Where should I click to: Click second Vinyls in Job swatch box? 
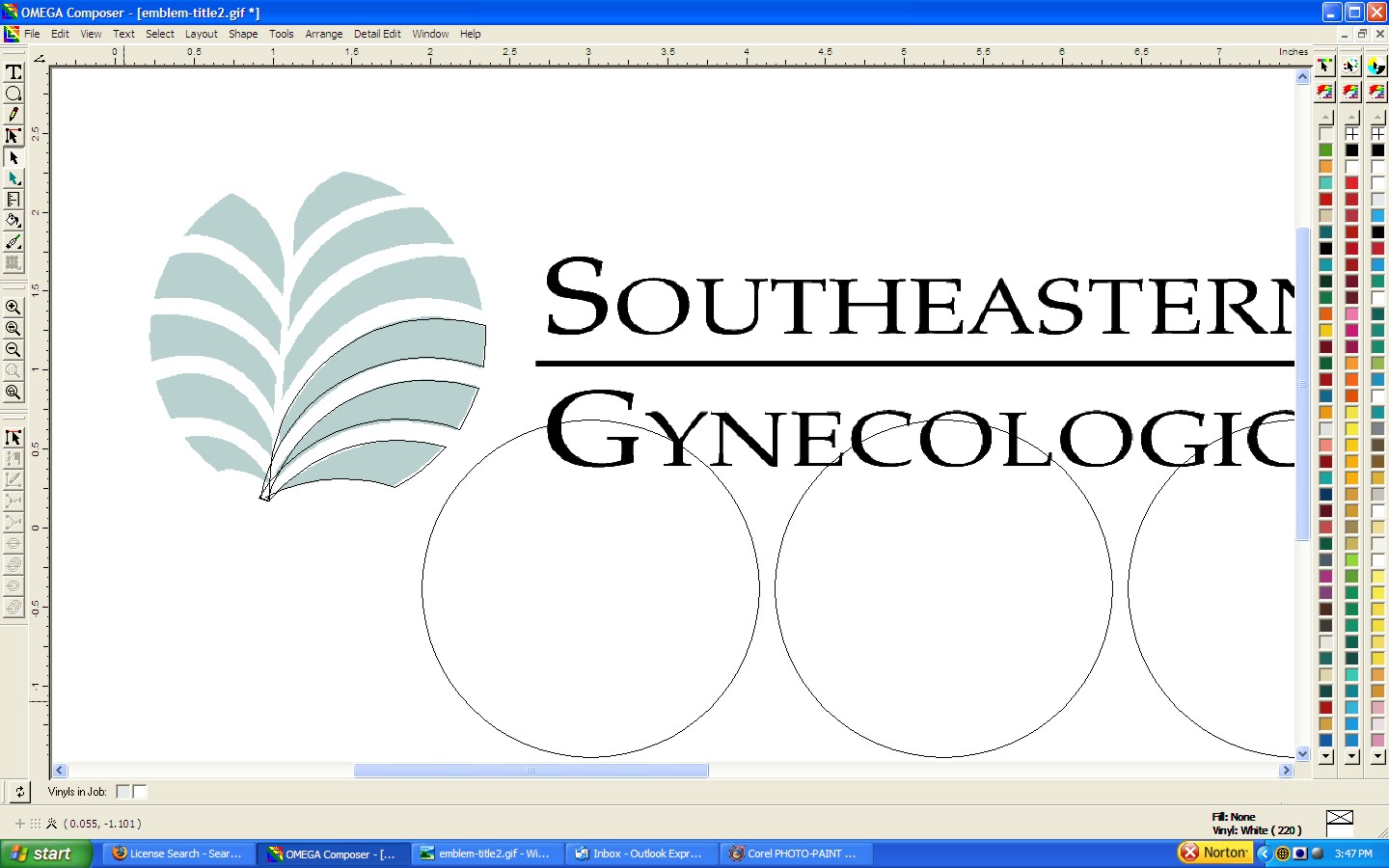coord(139,792)
